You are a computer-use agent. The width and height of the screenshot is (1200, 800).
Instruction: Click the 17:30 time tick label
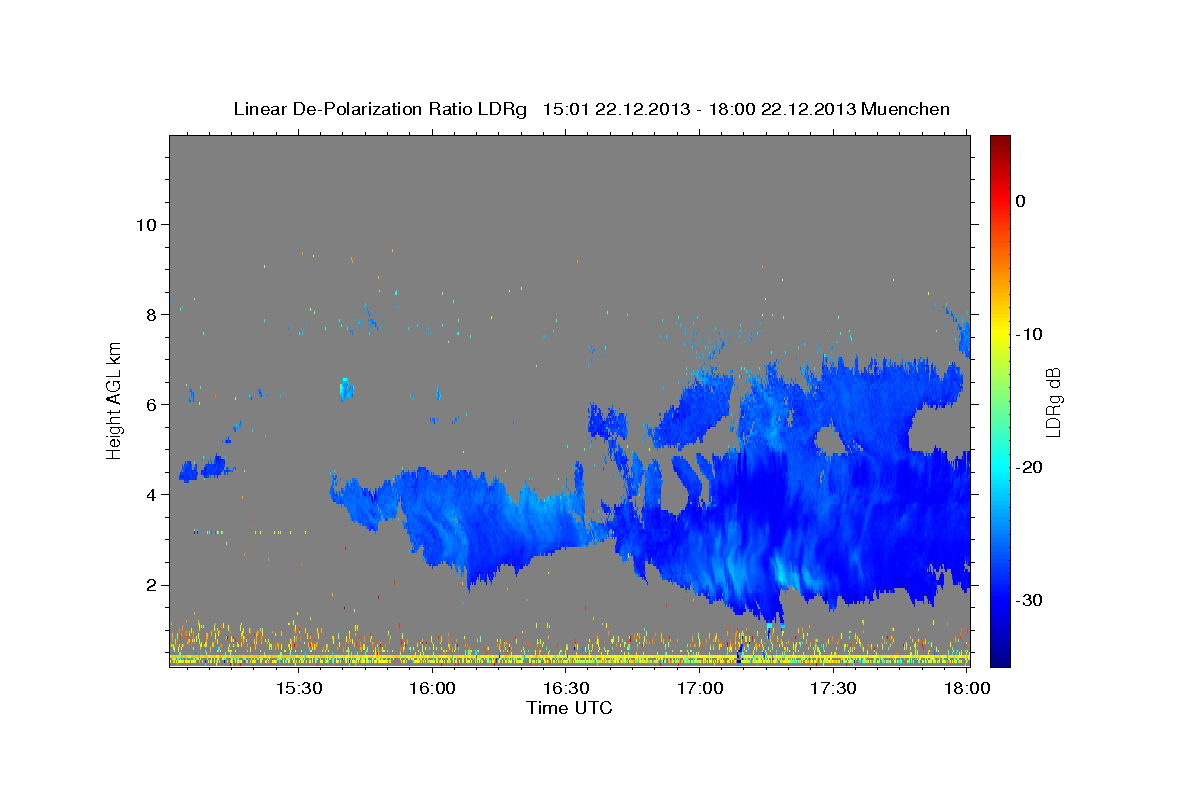click(833, 689)
